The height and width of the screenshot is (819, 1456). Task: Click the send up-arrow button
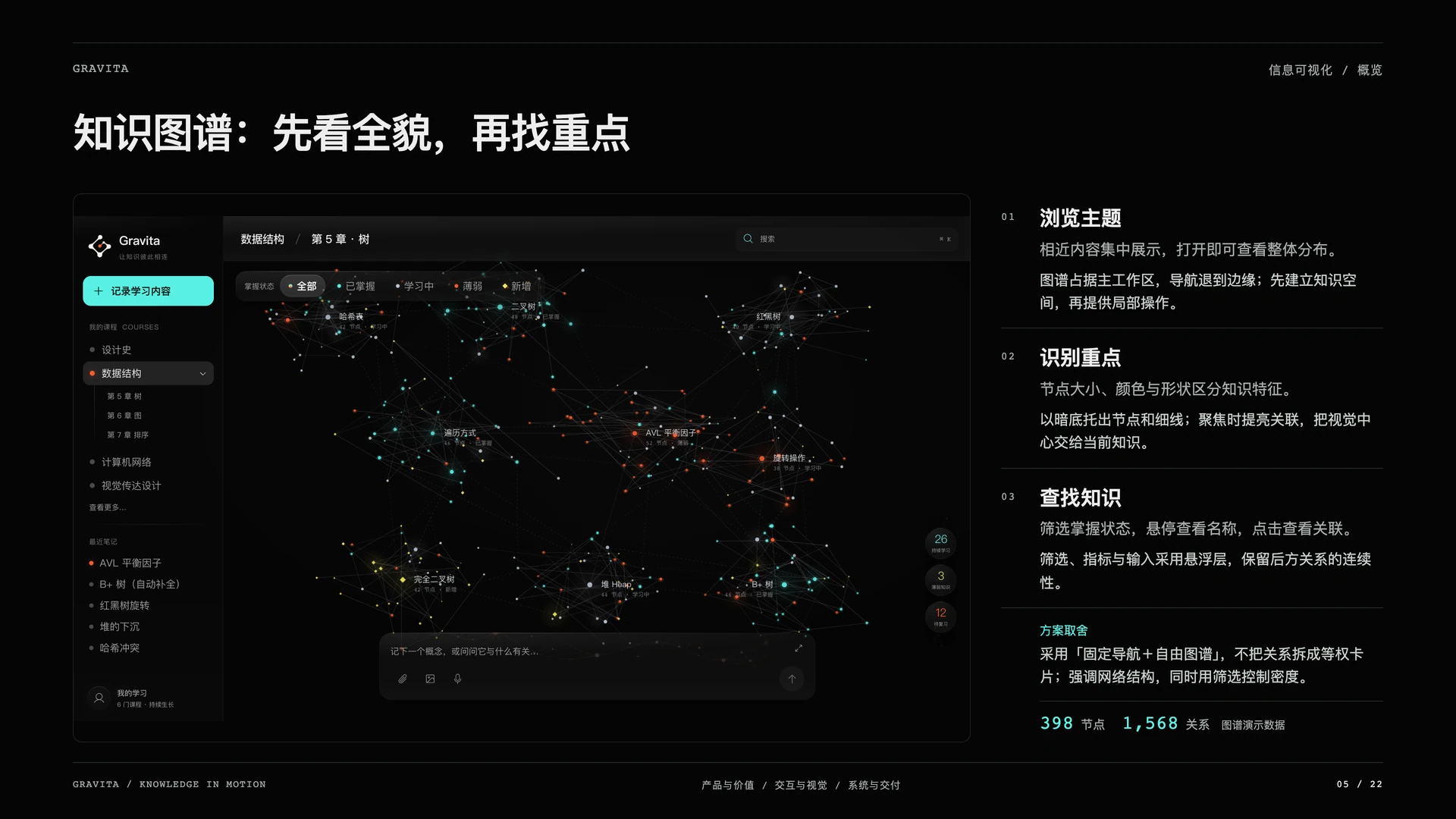[792, 679]
